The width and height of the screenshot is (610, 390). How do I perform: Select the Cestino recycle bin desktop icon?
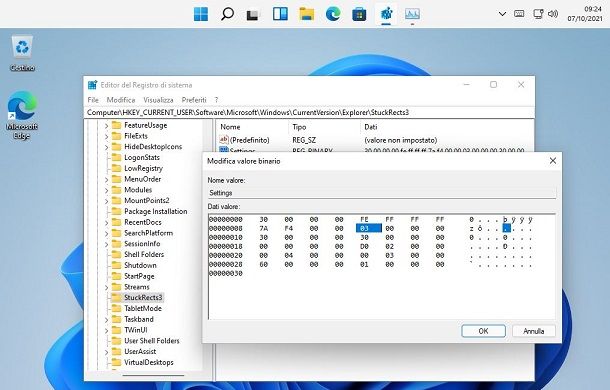tap(22, 53)
